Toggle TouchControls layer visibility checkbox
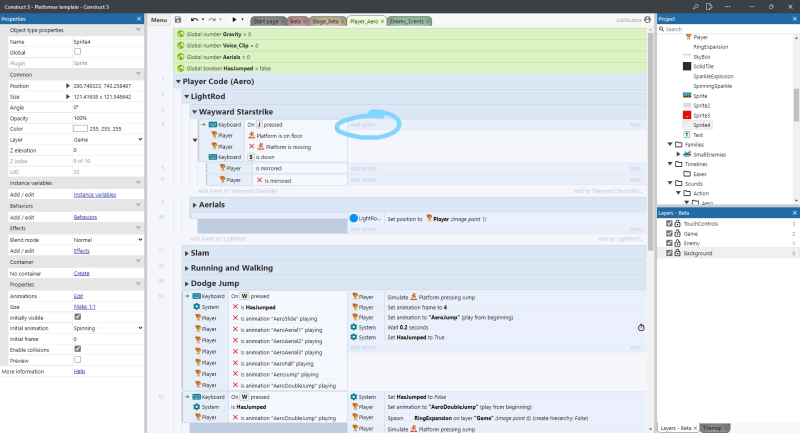Image resolution: width=800 pixels, height=433 pixels. 669,223
